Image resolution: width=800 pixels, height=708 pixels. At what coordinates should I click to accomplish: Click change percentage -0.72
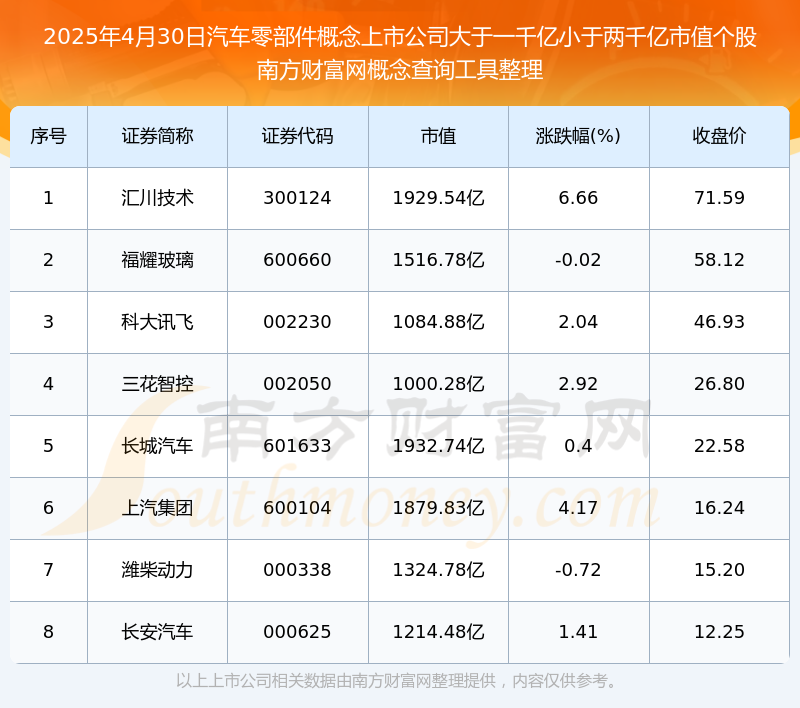[x=578, y=570]
